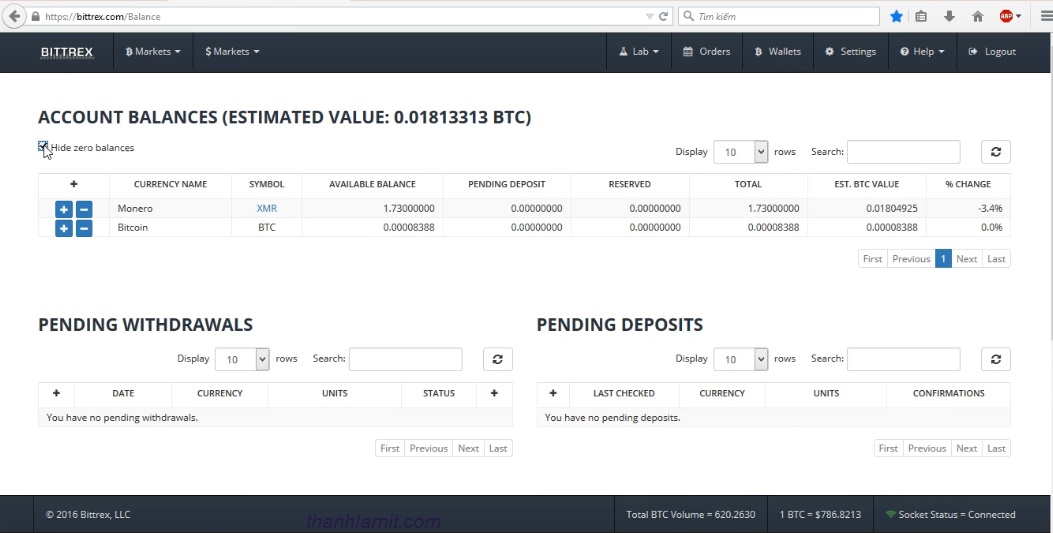1053x533 pixels.
Task: Sort by AVAILABLE BALANCE column header
Action: 372,184
